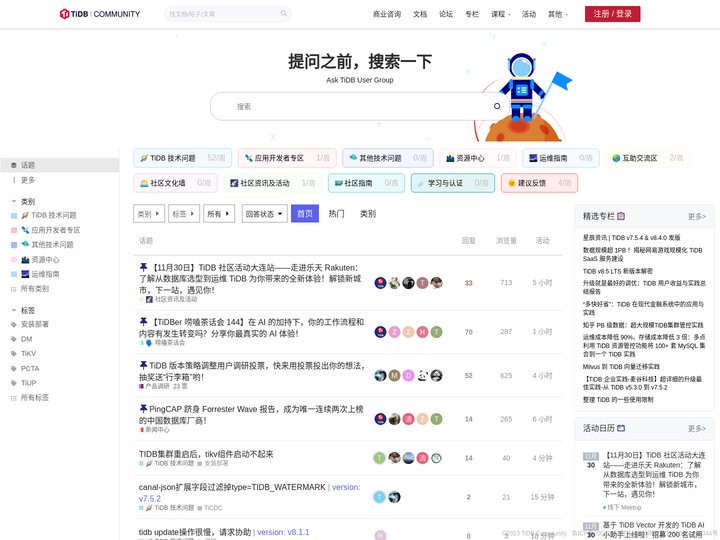Select the TiKV tag in sidebar
Viewport: 720px width, 540px height.
(23, 354)
